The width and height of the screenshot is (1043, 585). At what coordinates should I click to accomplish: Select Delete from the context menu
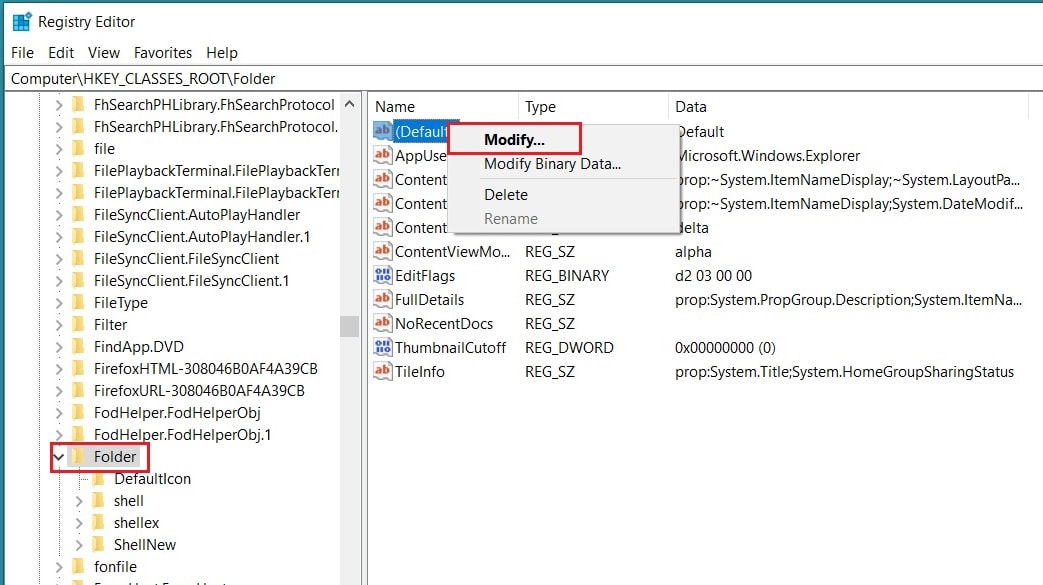tap(506, 194)
